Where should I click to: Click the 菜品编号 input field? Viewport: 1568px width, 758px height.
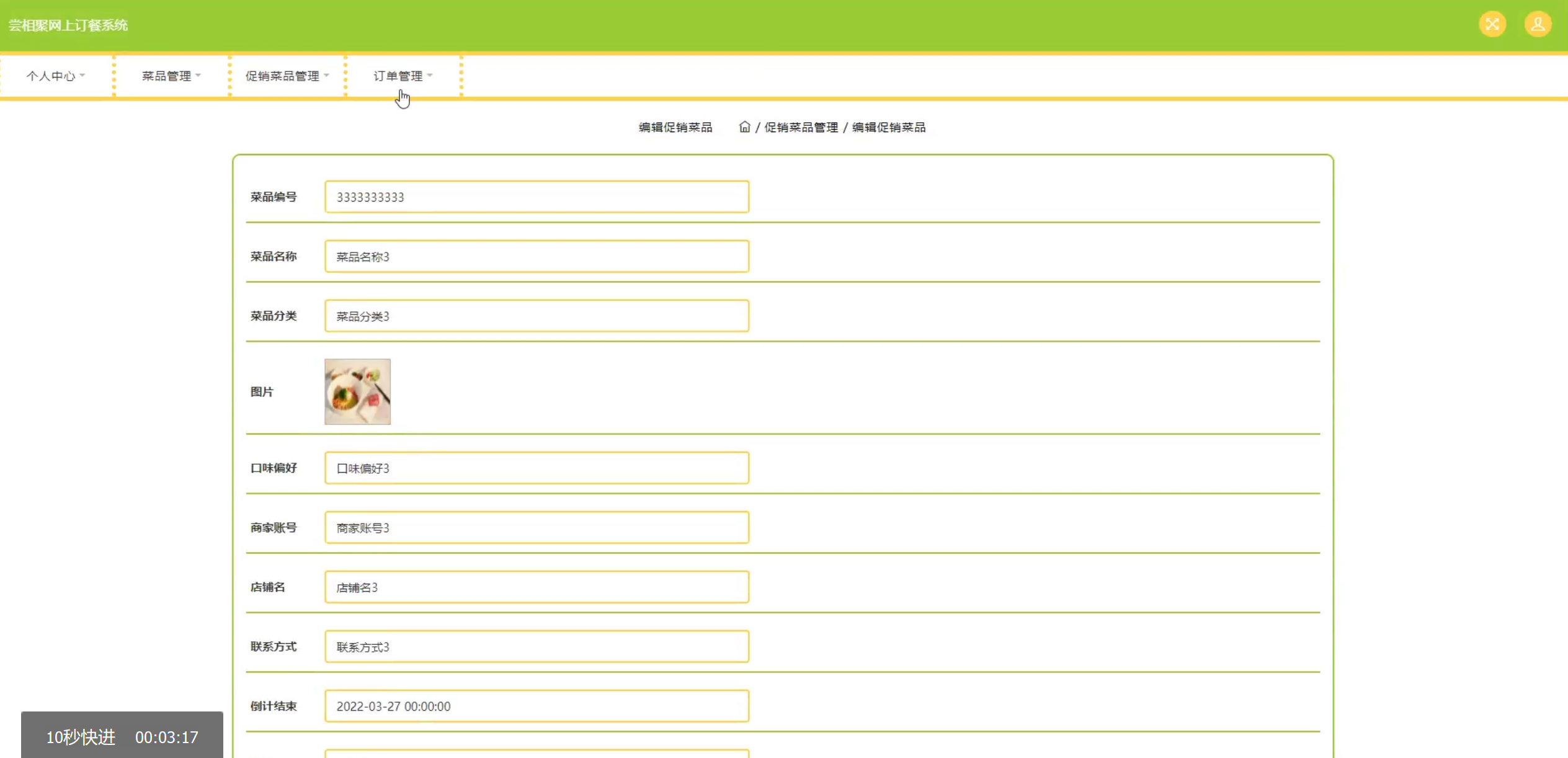(537, 197)
